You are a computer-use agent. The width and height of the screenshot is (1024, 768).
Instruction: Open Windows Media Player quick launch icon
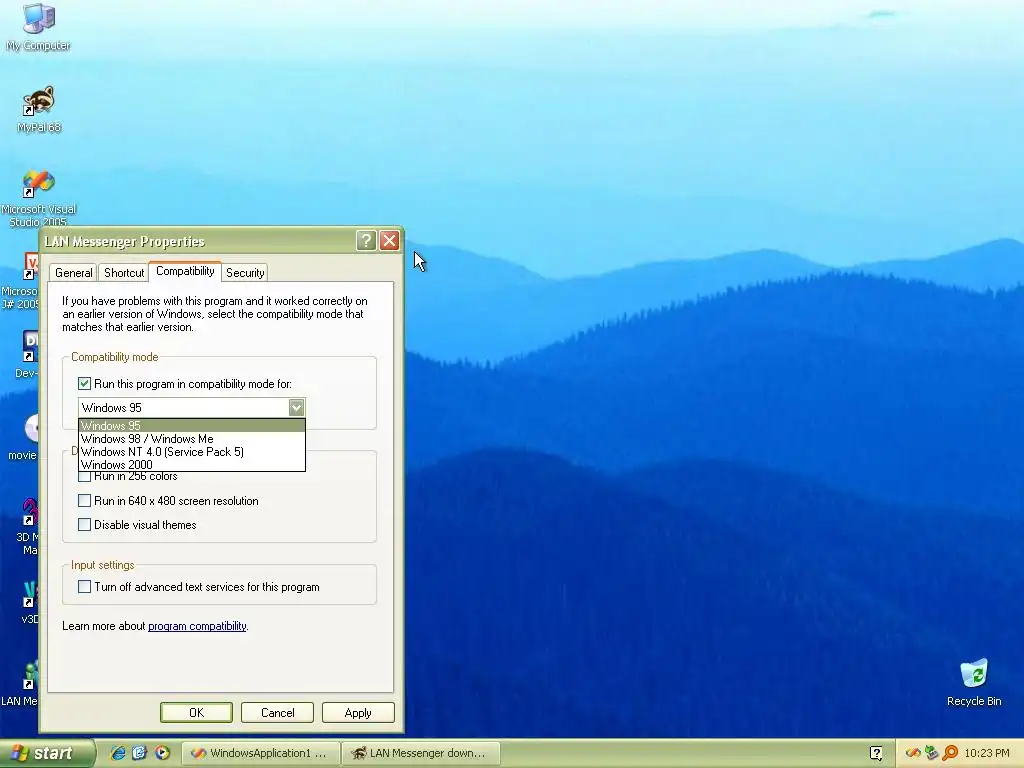tap(162, 753)
